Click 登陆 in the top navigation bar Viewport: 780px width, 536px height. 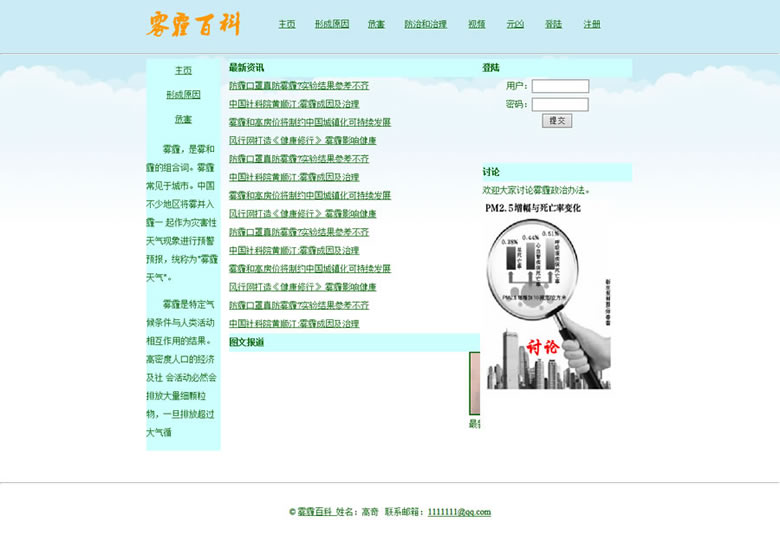pos(553,24)
